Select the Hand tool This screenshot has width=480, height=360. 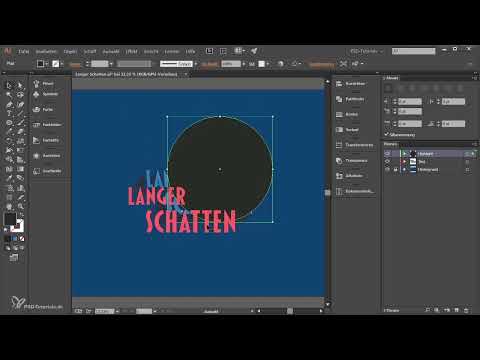[9, 206]
